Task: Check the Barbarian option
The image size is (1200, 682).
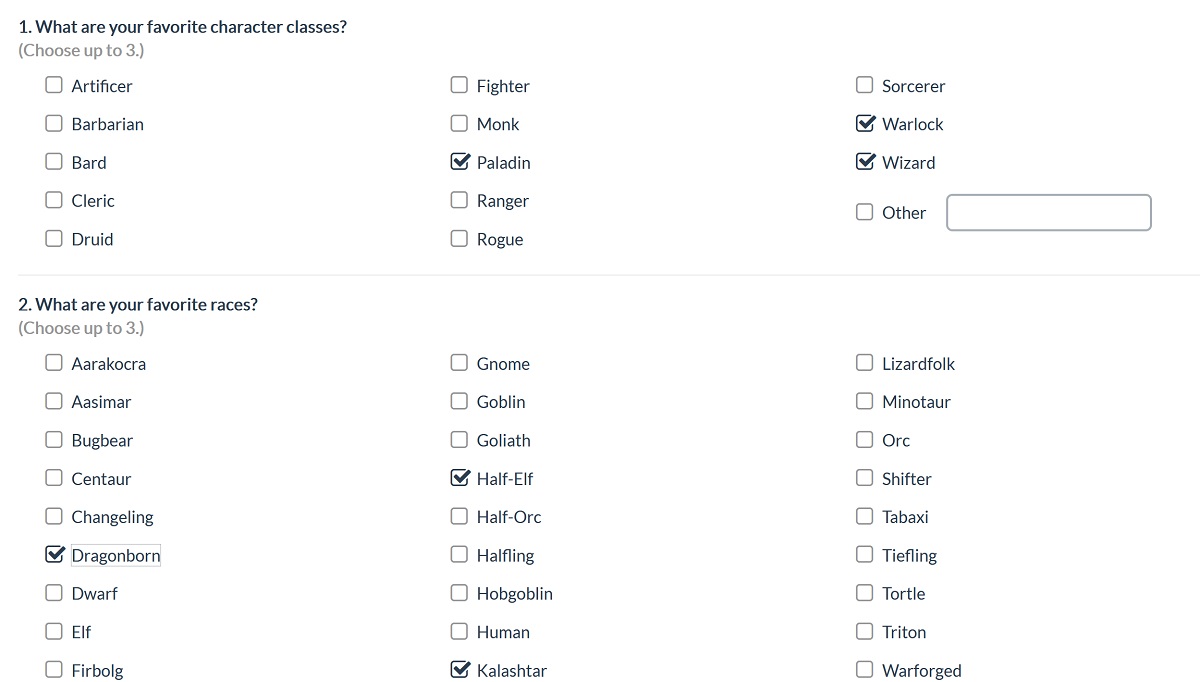Action: (x=54, y=123)
